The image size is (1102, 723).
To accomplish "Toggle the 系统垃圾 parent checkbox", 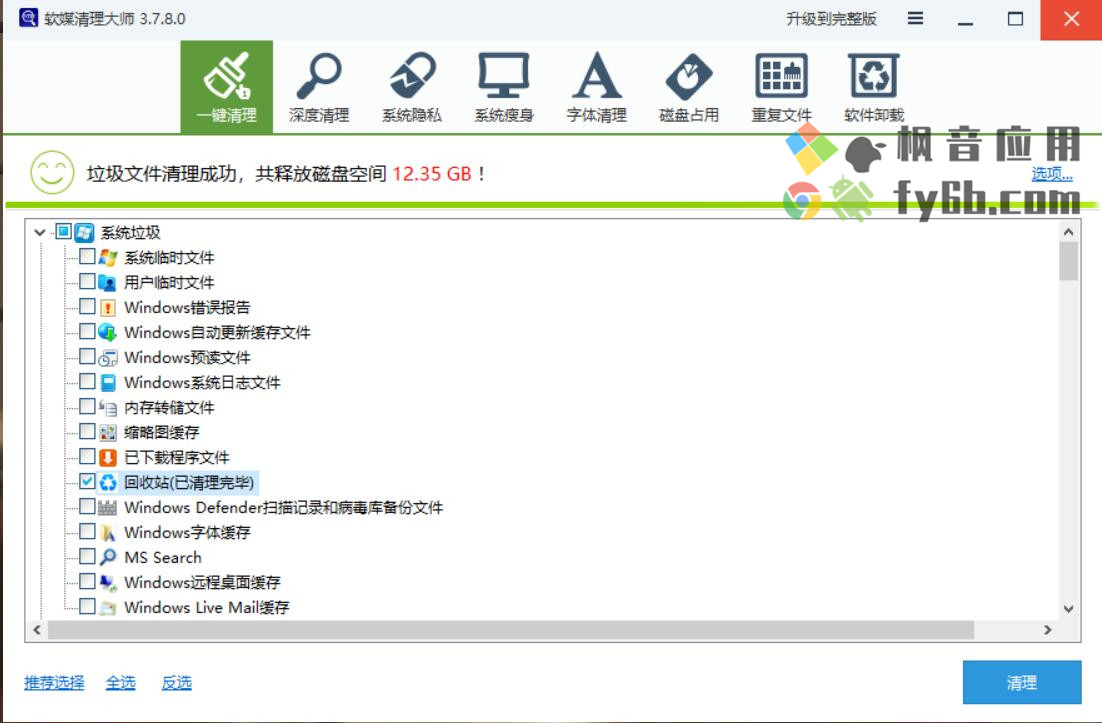I will (x=63, y=231).
